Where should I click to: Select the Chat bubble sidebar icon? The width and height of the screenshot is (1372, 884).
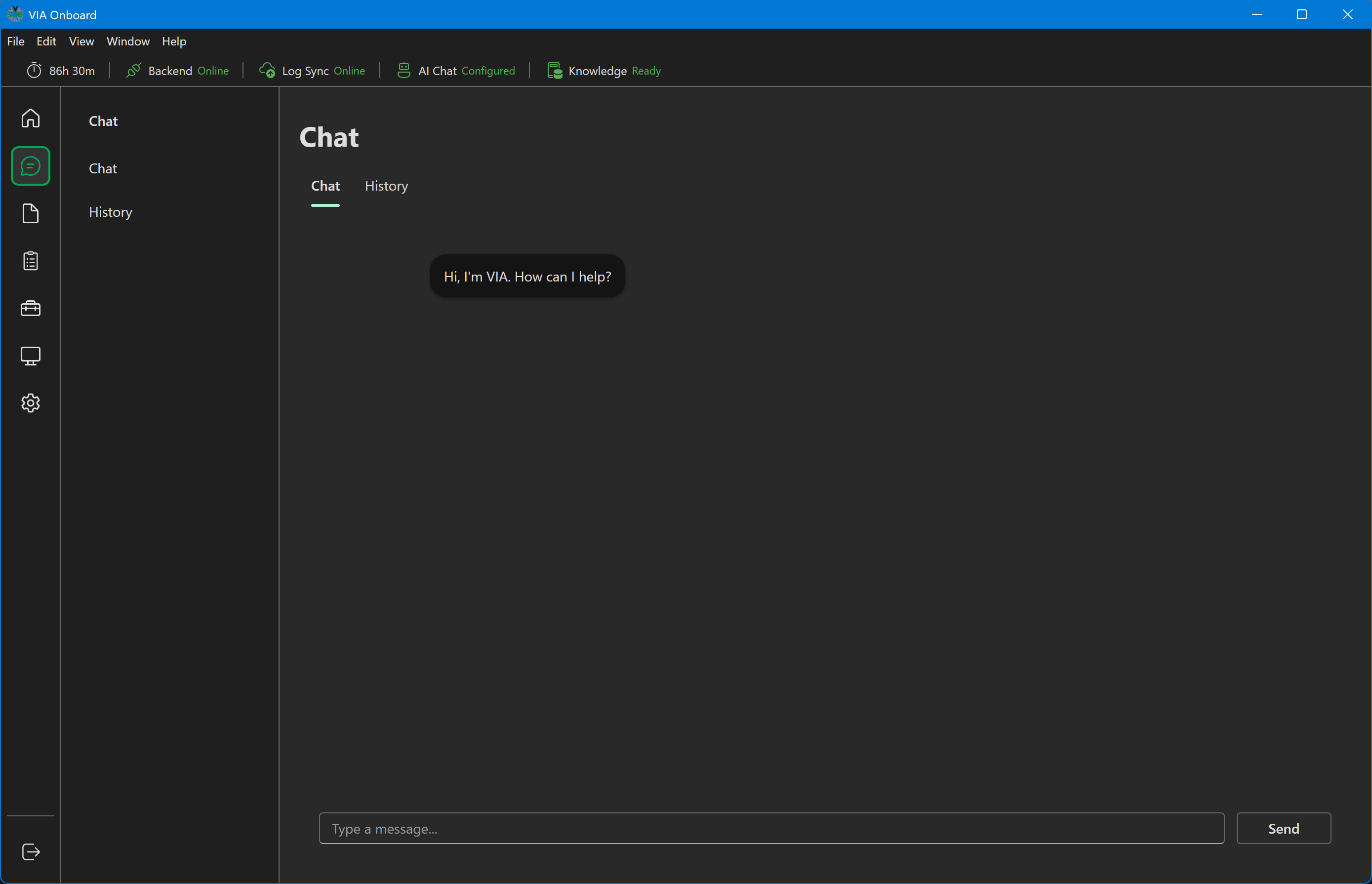tap(31, 166)
